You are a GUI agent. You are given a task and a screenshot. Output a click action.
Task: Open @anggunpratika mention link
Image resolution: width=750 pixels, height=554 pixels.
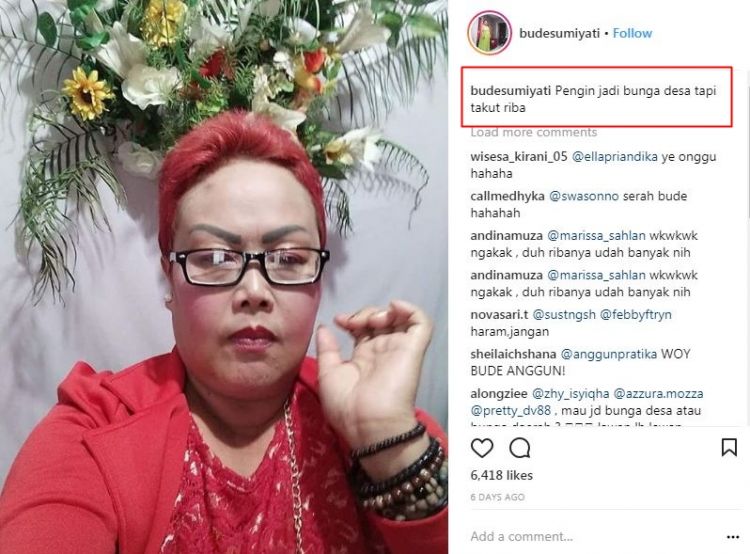coord(608,354)
